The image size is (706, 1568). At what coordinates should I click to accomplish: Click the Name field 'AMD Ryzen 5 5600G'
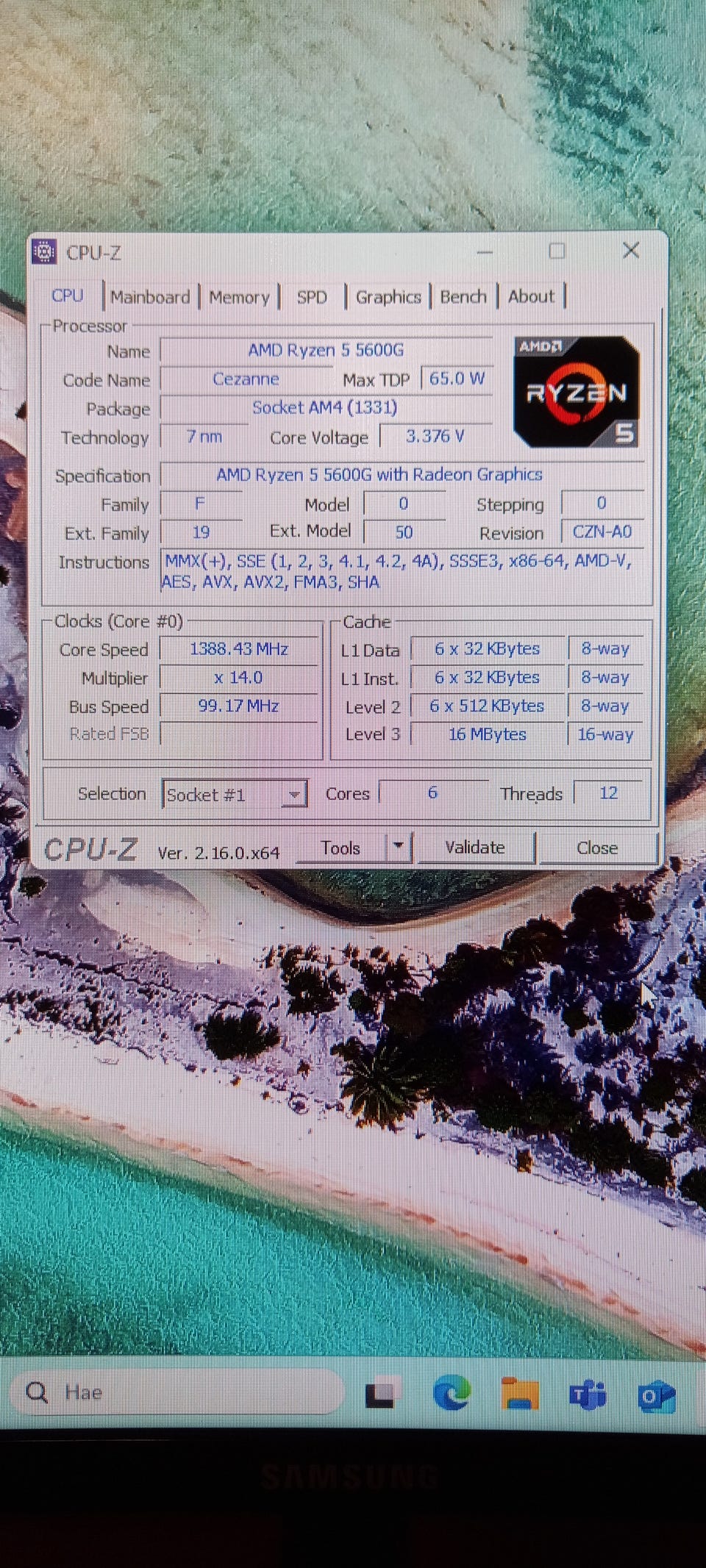pos(326,351)
